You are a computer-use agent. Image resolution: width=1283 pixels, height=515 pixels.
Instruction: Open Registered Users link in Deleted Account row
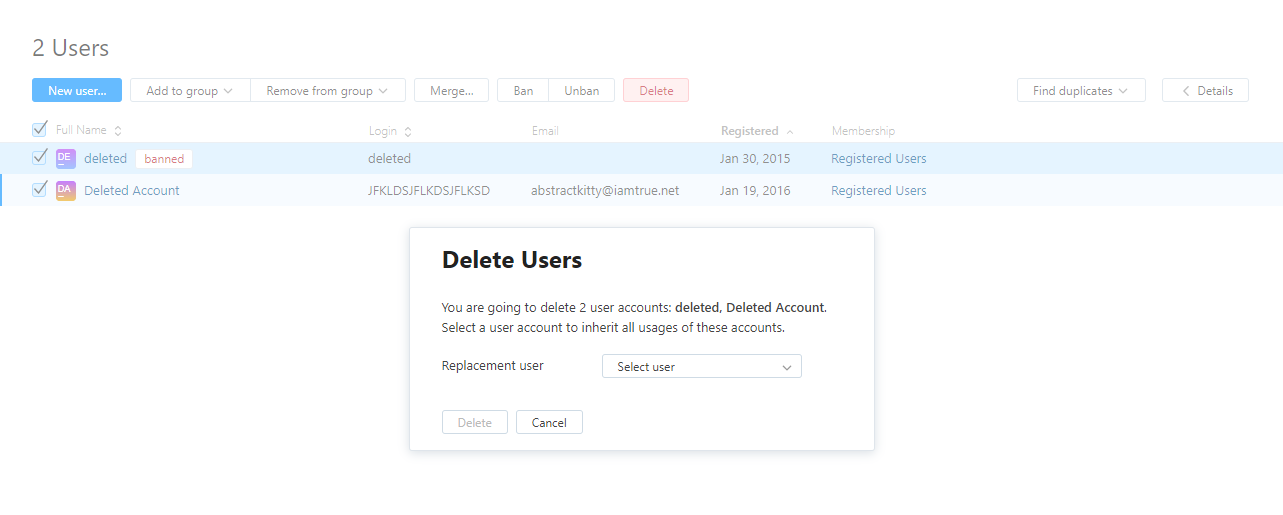pos(878,190)
